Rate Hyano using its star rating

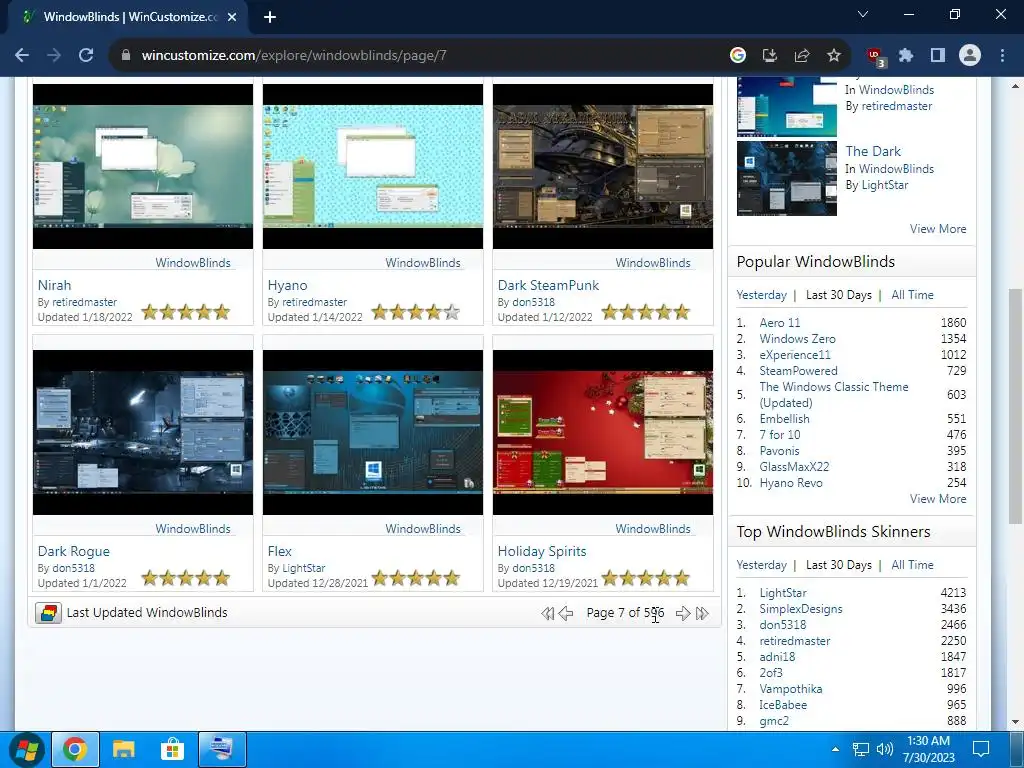(415, 313)
